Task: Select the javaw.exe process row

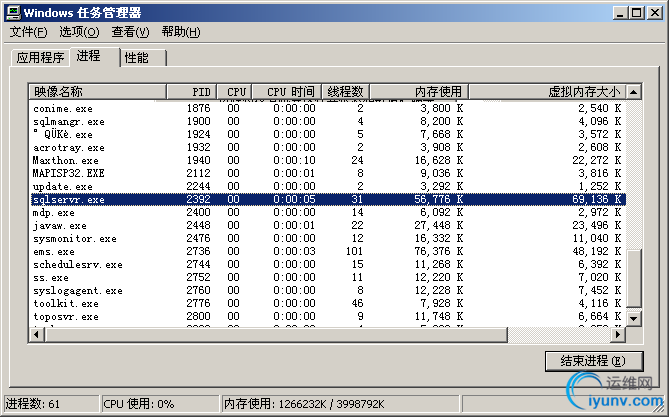Action: coord(328,225)
